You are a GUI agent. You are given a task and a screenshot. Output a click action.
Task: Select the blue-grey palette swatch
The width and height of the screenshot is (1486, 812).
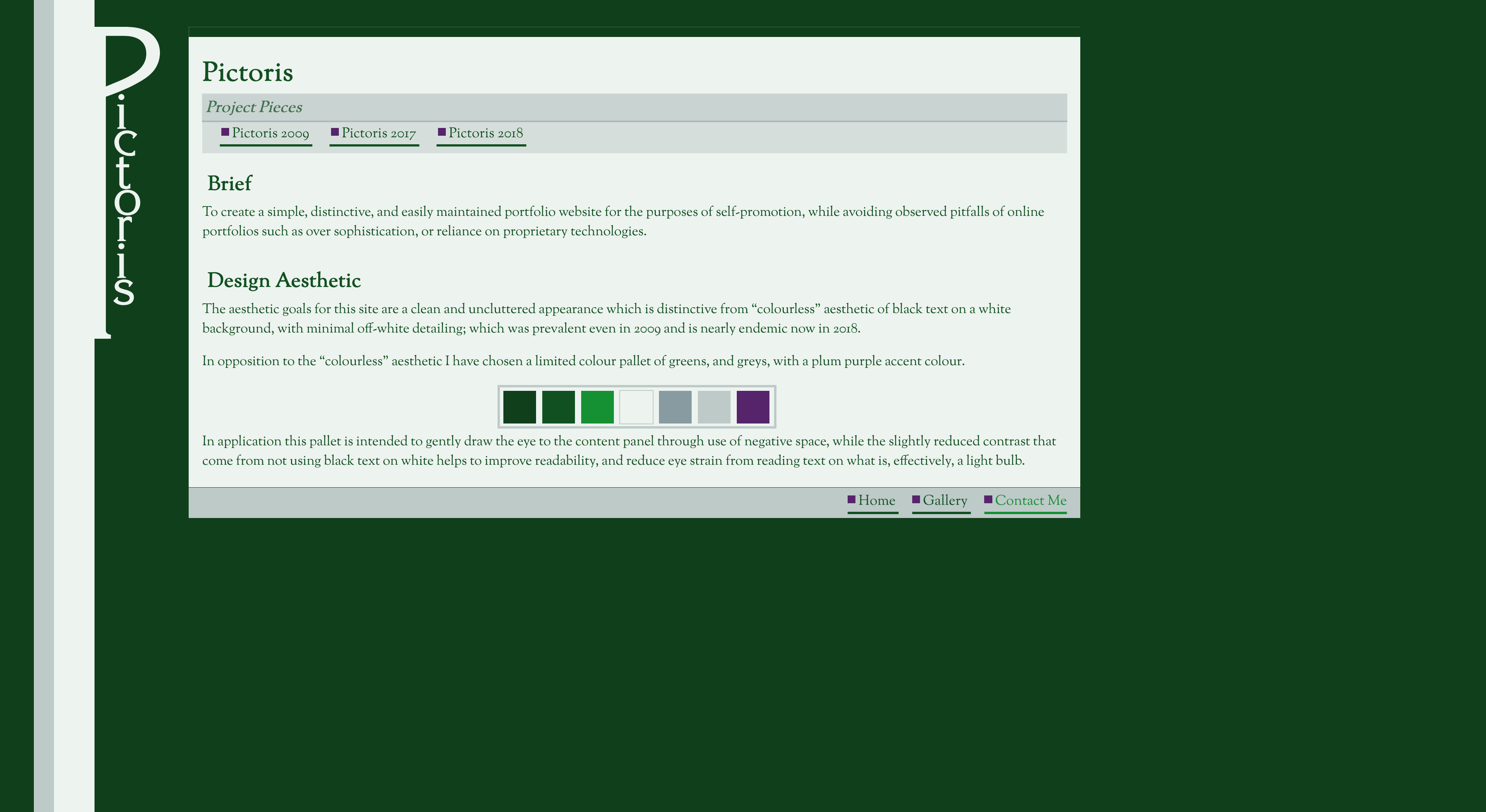coord(675,407)
